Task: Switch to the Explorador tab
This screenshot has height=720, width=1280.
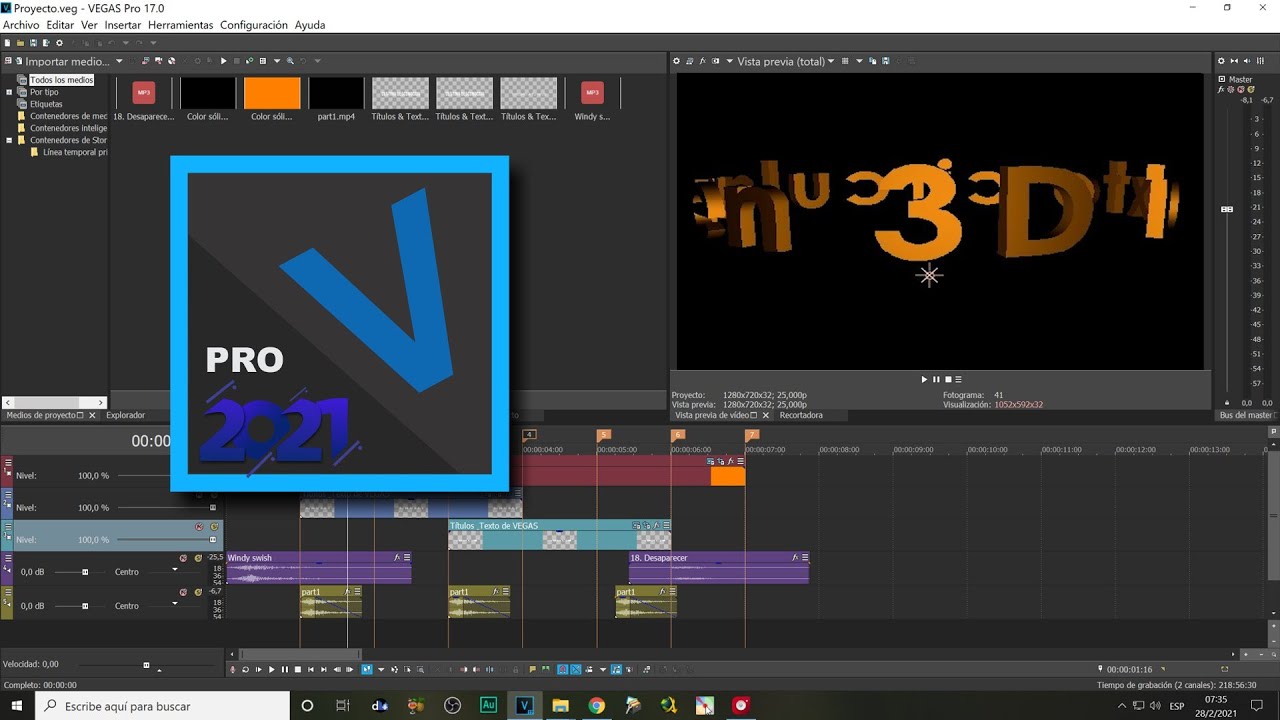Action: 125,415
